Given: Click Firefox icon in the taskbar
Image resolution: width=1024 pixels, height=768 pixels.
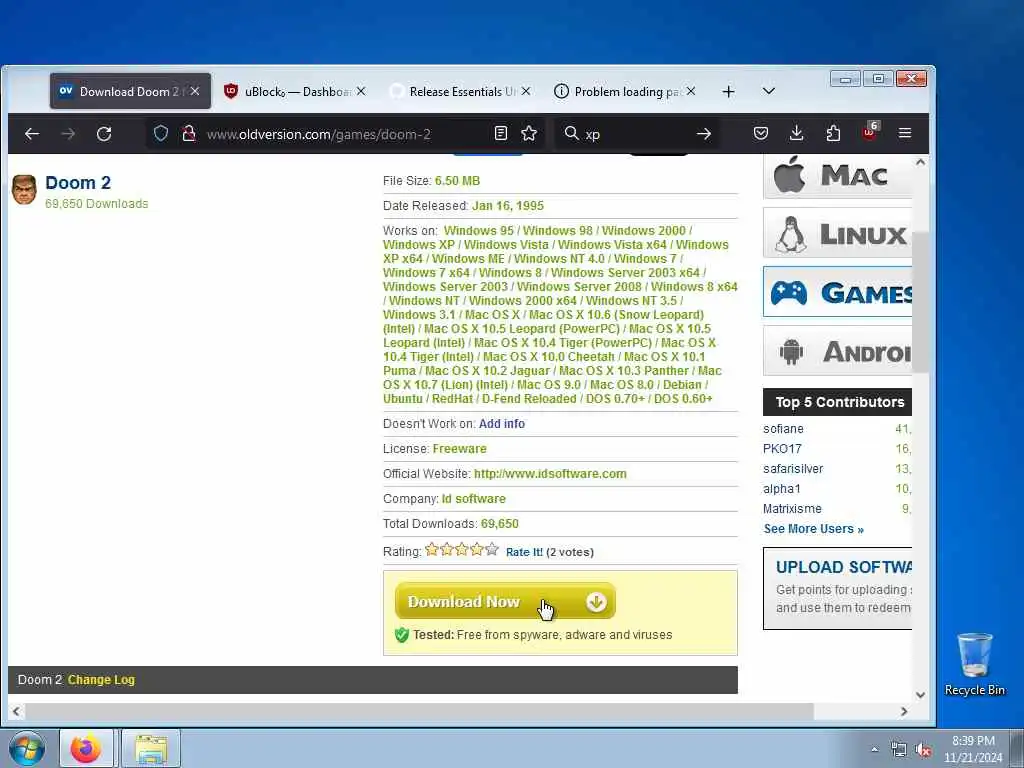Looking at the screenshot, I should click(x=86, y=749).
